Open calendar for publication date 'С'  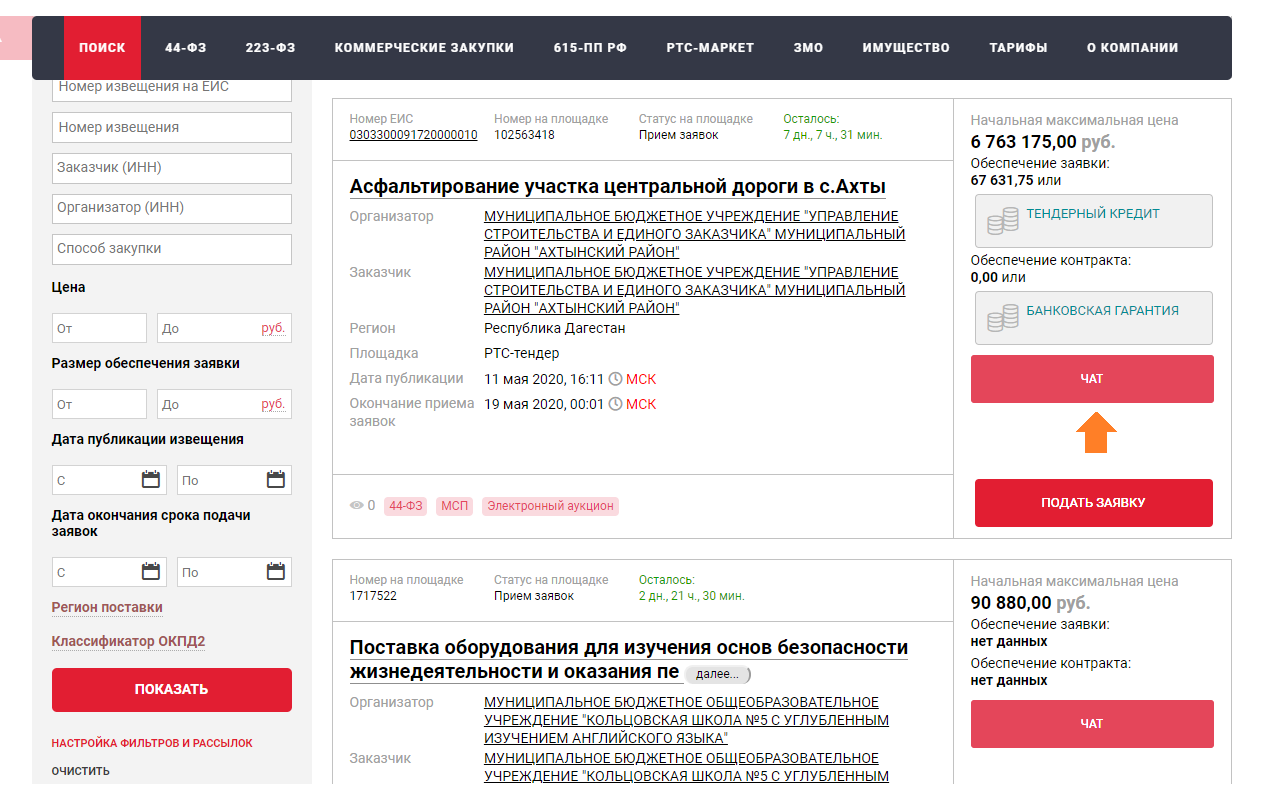[151, 480]
